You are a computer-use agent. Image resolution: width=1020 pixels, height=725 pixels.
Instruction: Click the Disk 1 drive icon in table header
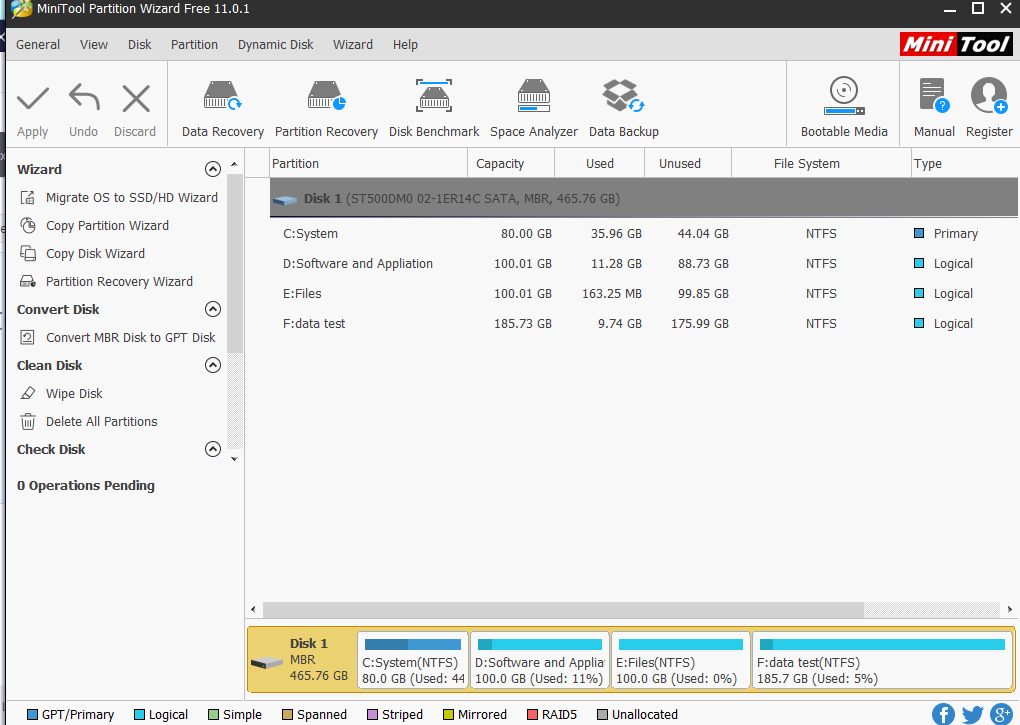285,200
